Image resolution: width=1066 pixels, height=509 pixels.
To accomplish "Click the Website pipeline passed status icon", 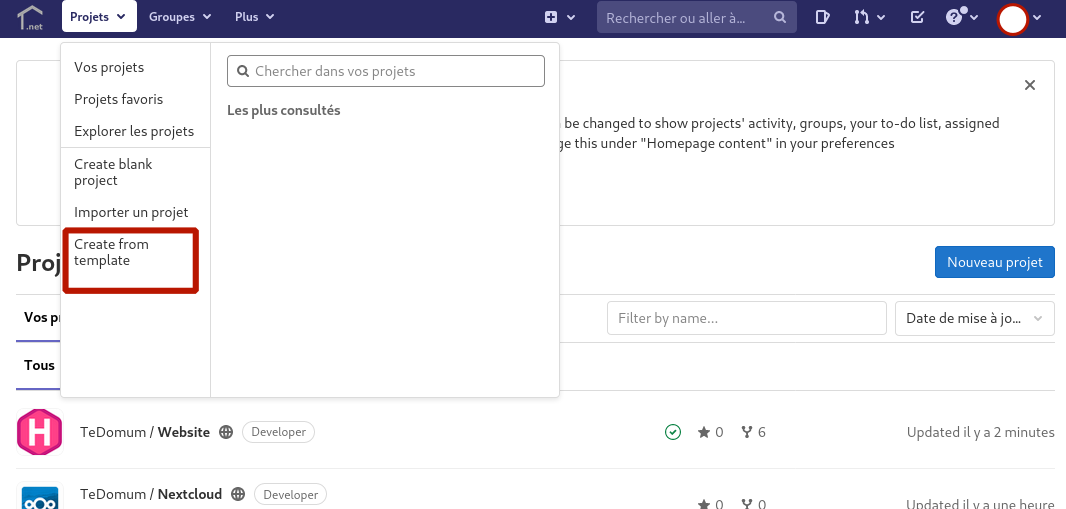I will (673, 432).
